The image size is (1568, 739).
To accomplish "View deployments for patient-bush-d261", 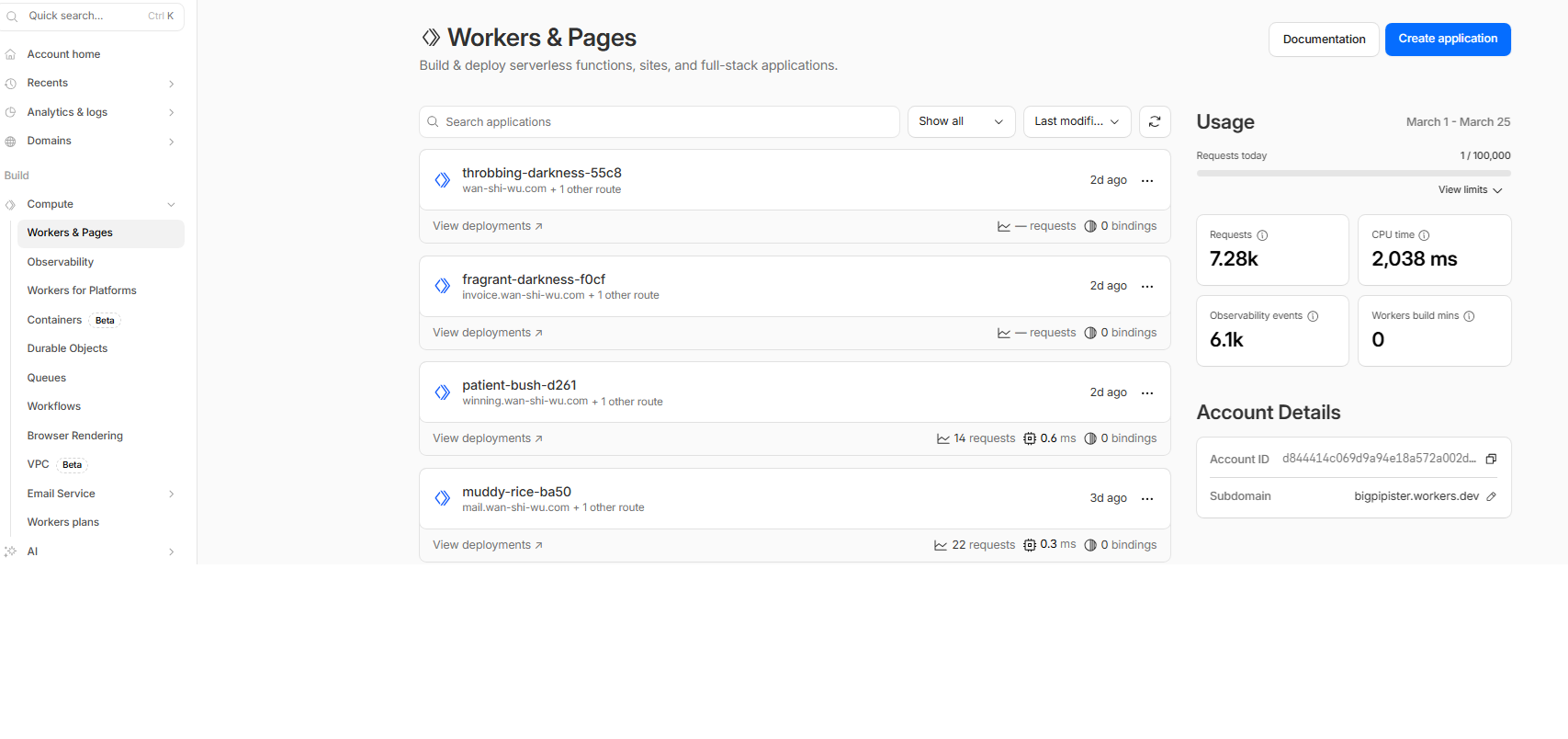I will click(x=488, y=438).
